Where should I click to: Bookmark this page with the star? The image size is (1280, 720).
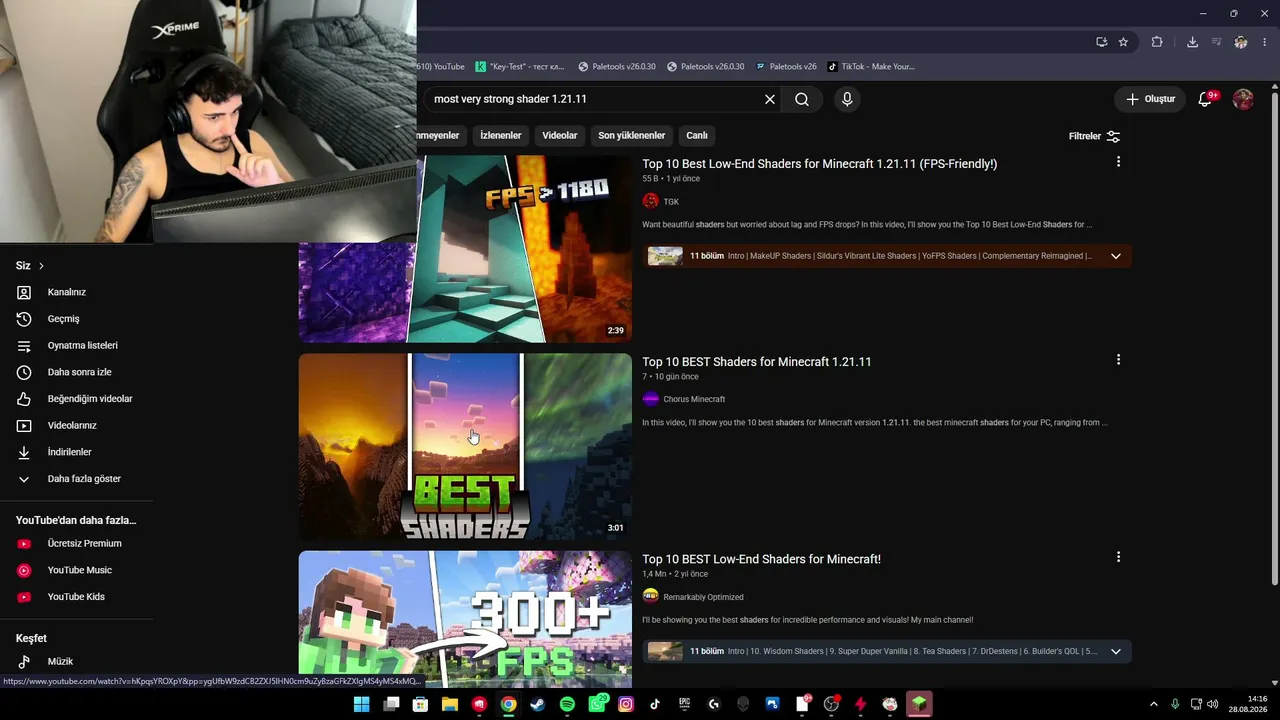click(x=1123, y=42)
